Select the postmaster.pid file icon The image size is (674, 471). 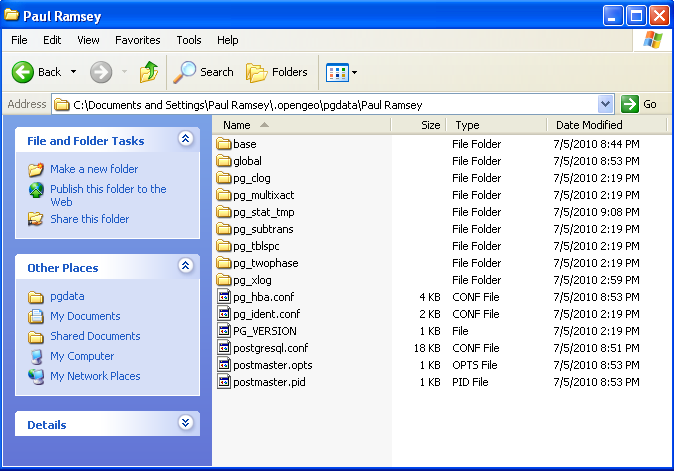[224, 382]
